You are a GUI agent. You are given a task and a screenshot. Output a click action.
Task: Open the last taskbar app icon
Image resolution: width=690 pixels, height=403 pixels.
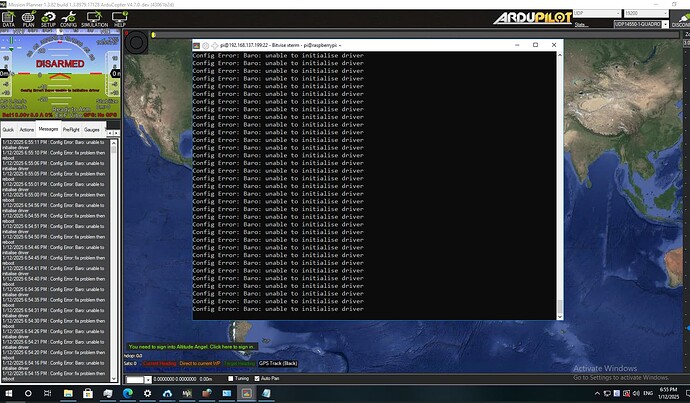[266, 393]
